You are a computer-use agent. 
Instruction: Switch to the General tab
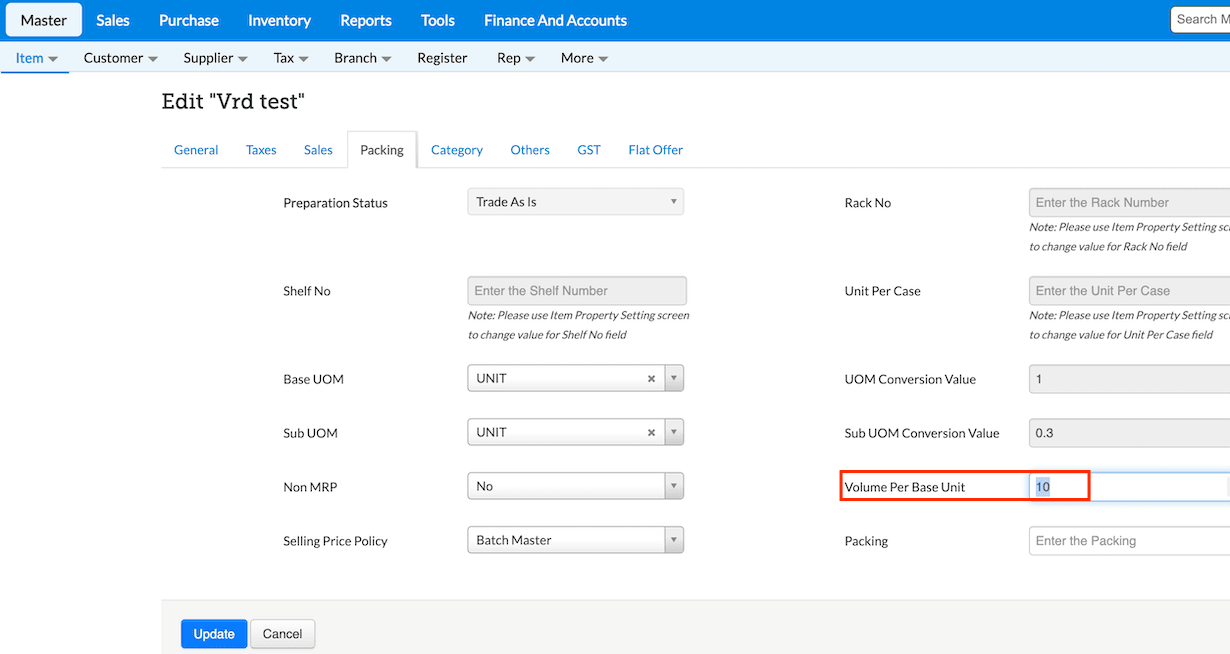[196, 150]
